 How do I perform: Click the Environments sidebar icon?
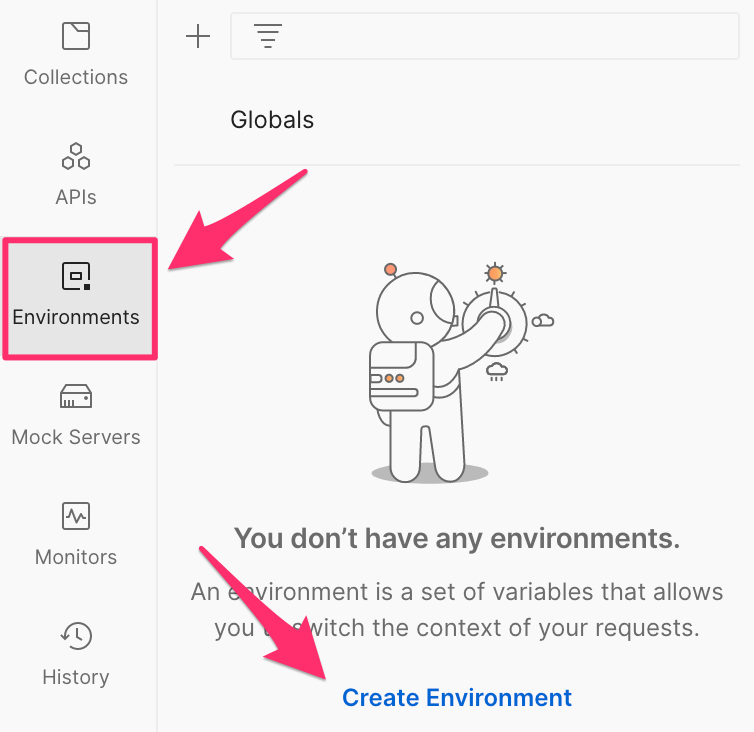(77, 276)
